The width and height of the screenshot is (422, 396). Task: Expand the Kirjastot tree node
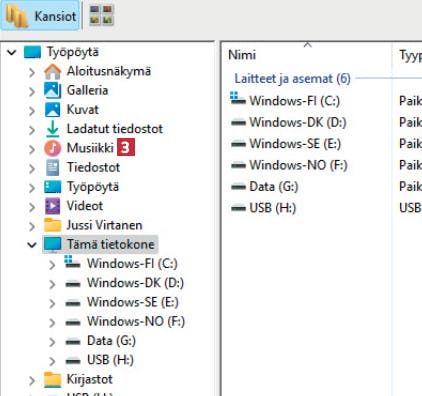point(32,380)
